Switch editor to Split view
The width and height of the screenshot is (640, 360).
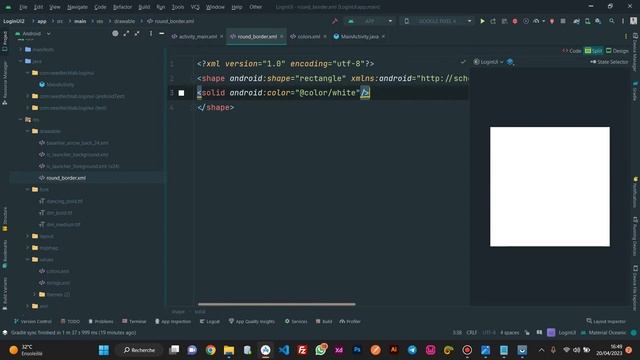[x=593, y=51]
